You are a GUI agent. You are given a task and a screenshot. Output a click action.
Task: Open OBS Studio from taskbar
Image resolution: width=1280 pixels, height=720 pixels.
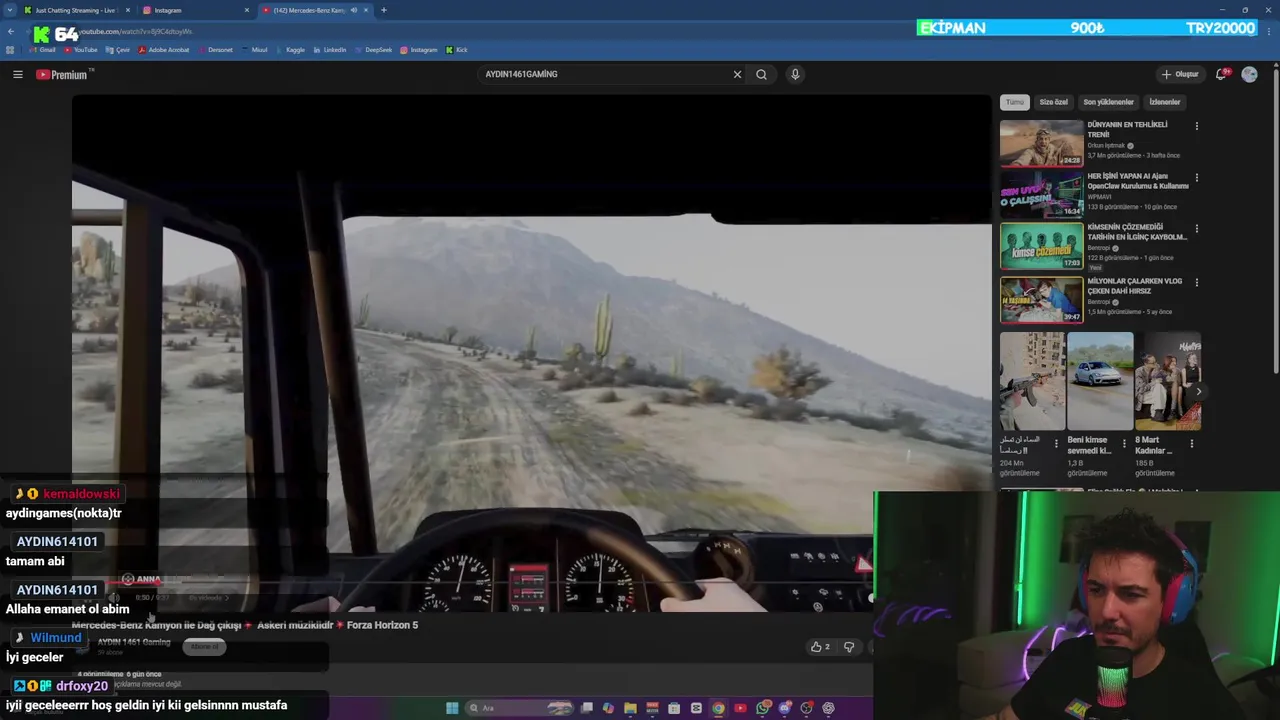tap(807, 708)
